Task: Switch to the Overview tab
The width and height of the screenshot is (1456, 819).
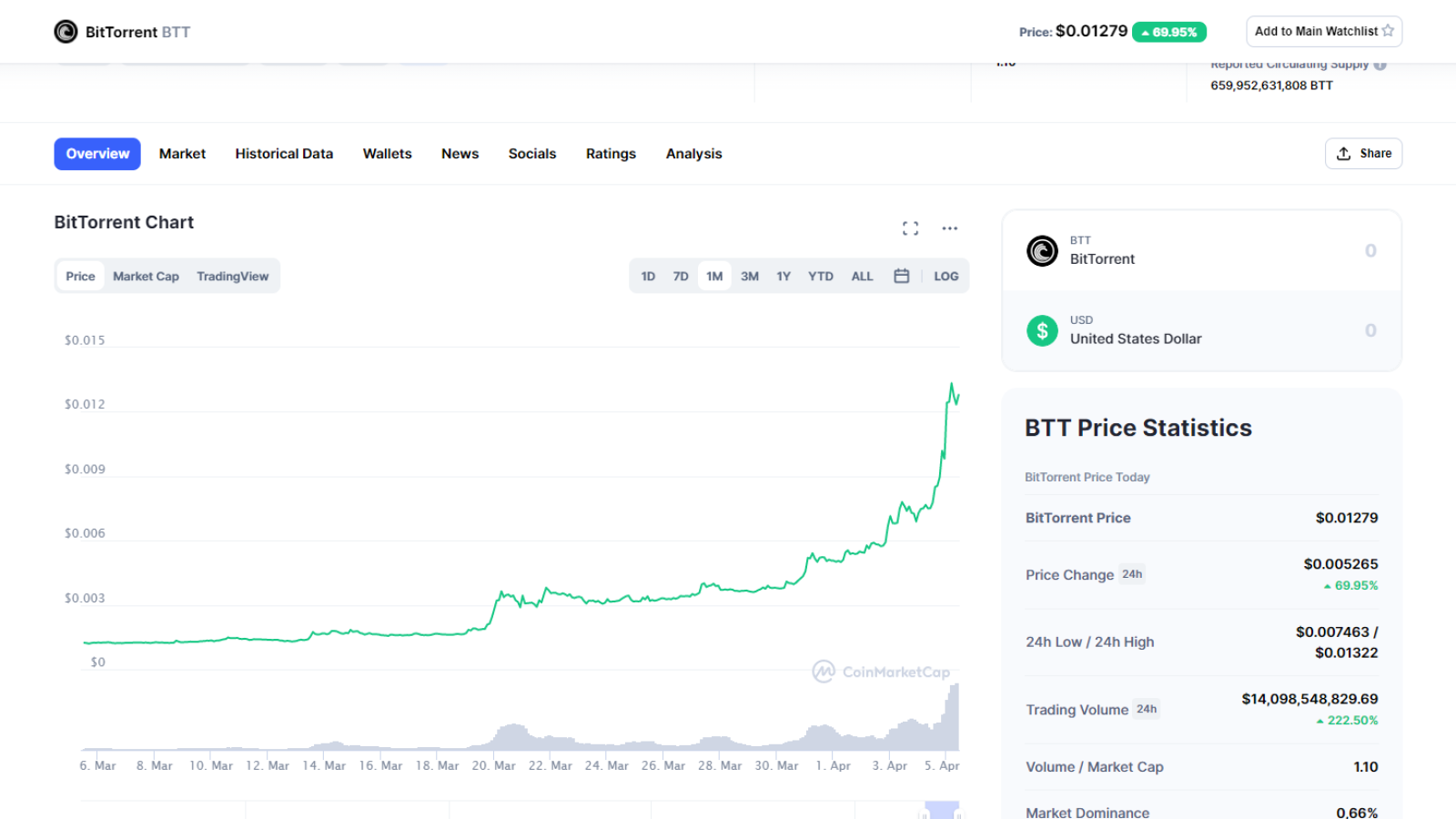Action: click(x=97, y=154)
